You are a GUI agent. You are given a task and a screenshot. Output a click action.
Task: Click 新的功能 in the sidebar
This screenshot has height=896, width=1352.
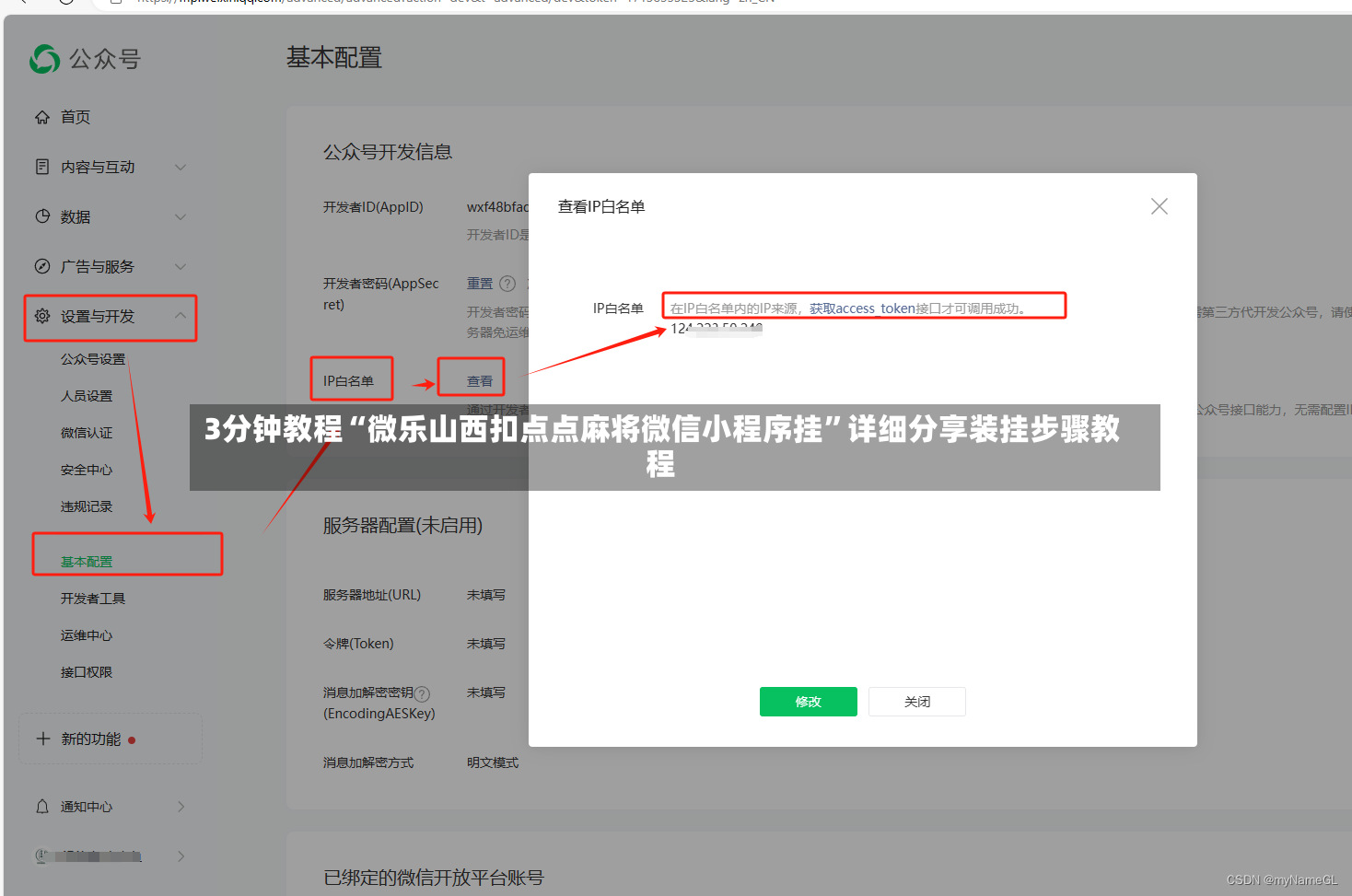(x=91, y=739)
